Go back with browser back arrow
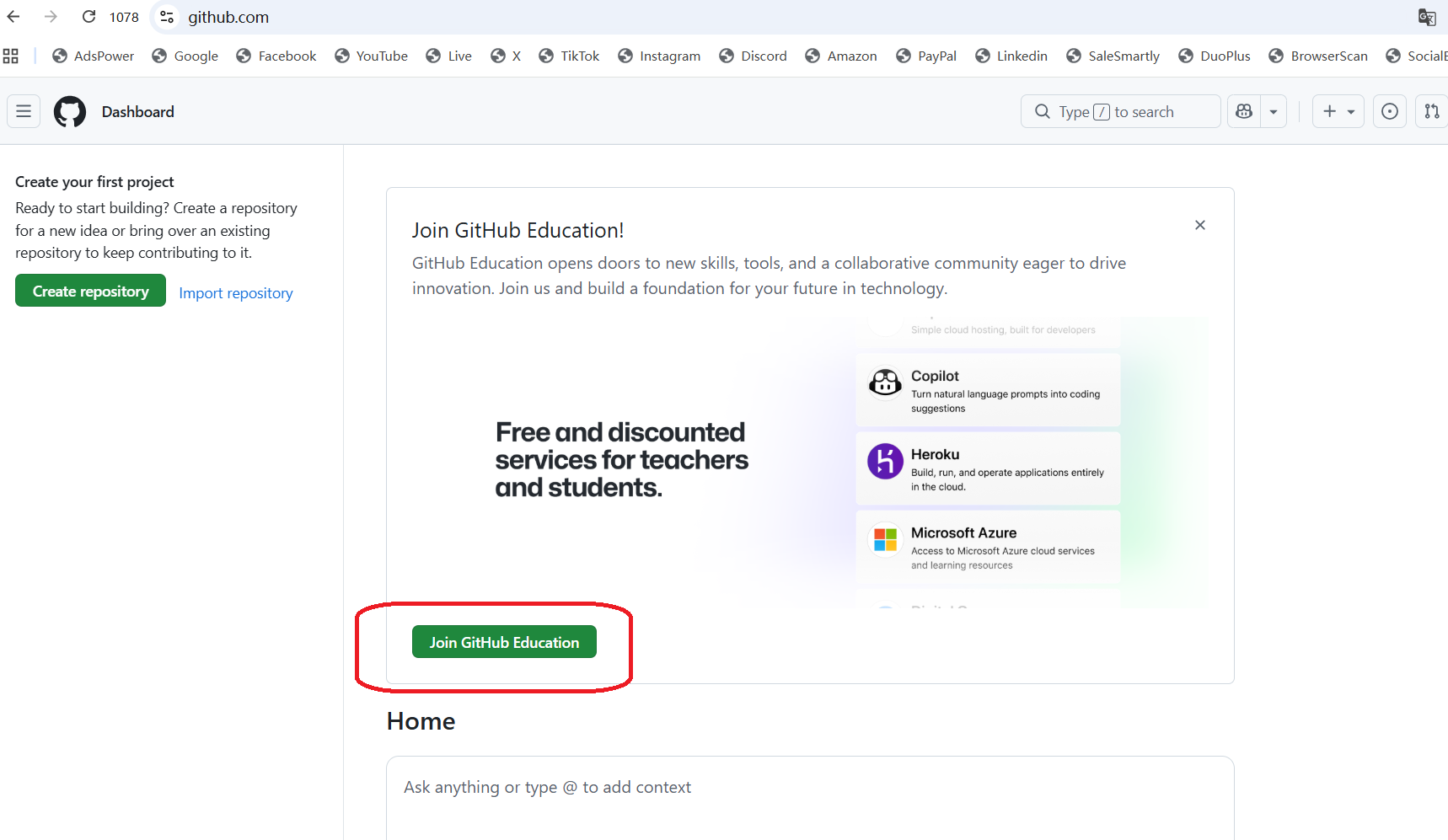Screen dimensions: 1448x840 pos(13,17)
